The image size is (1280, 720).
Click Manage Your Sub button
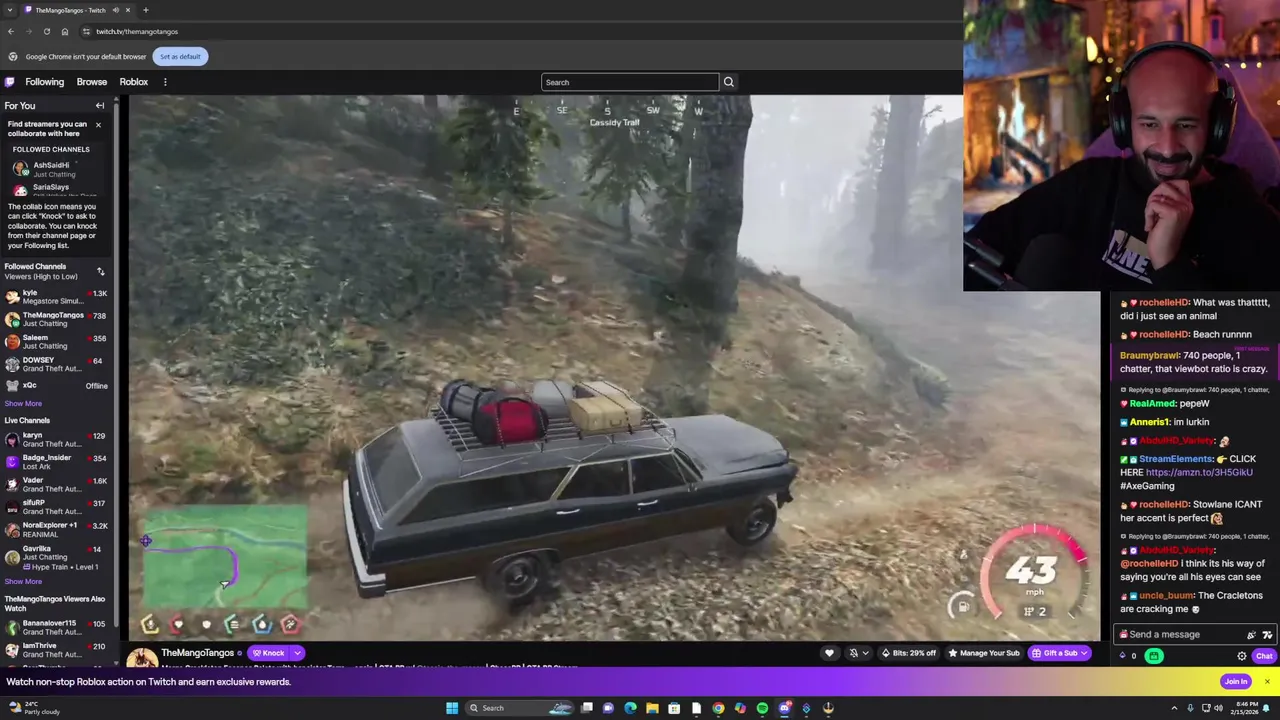coord(983,653)
